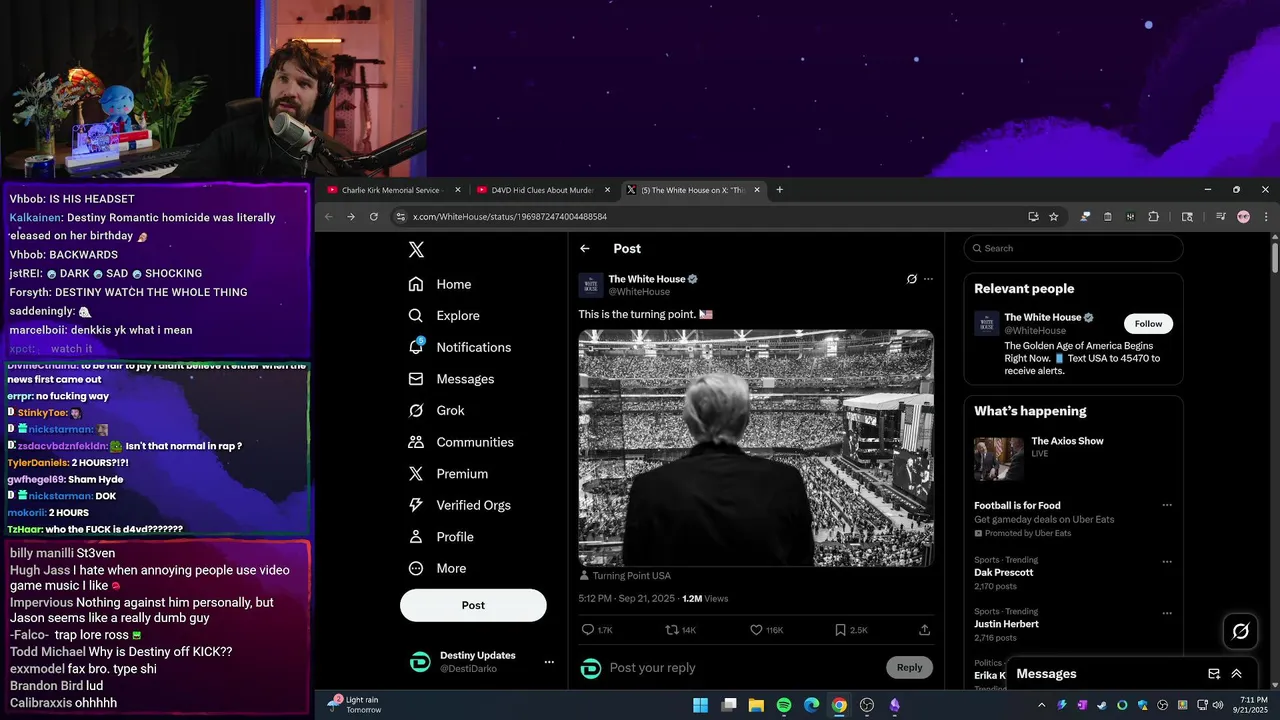Screen dimensions: 1280x720
Task: Open options for Dak Prescott trend
Action: coord(1166,562)
